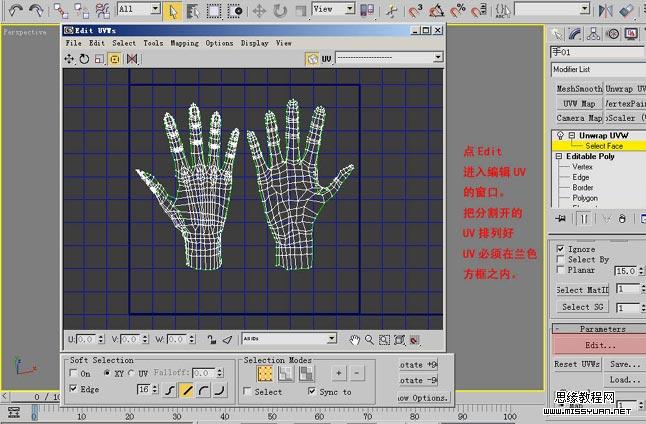Open the All IDs material dropdown
This screenshot has width=646, height=424.
click(x=332, y=339)
